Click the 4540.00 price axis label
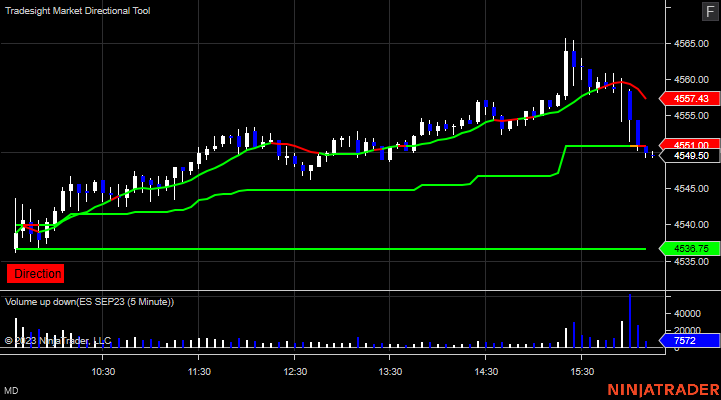This screenshot has width=721, height=400. tap(691, 224)
